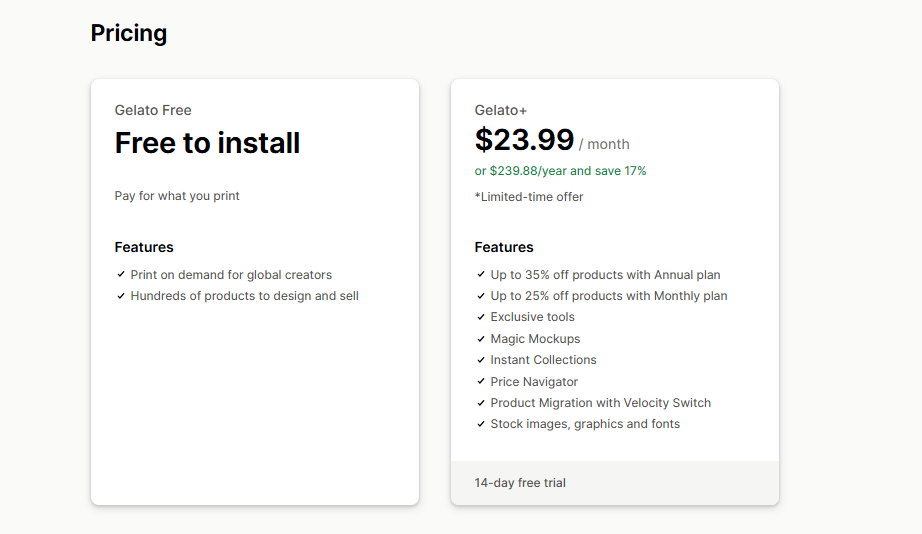Click Features heading in Gelato Free card
Image resolution: width=922 pixels, height=534 pixels.
144,247
